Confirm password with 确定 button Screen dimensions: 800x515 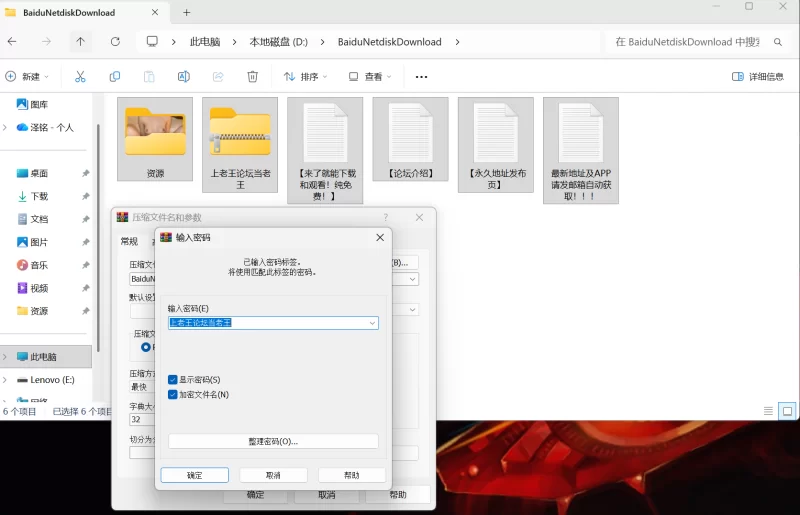(194, 475)
